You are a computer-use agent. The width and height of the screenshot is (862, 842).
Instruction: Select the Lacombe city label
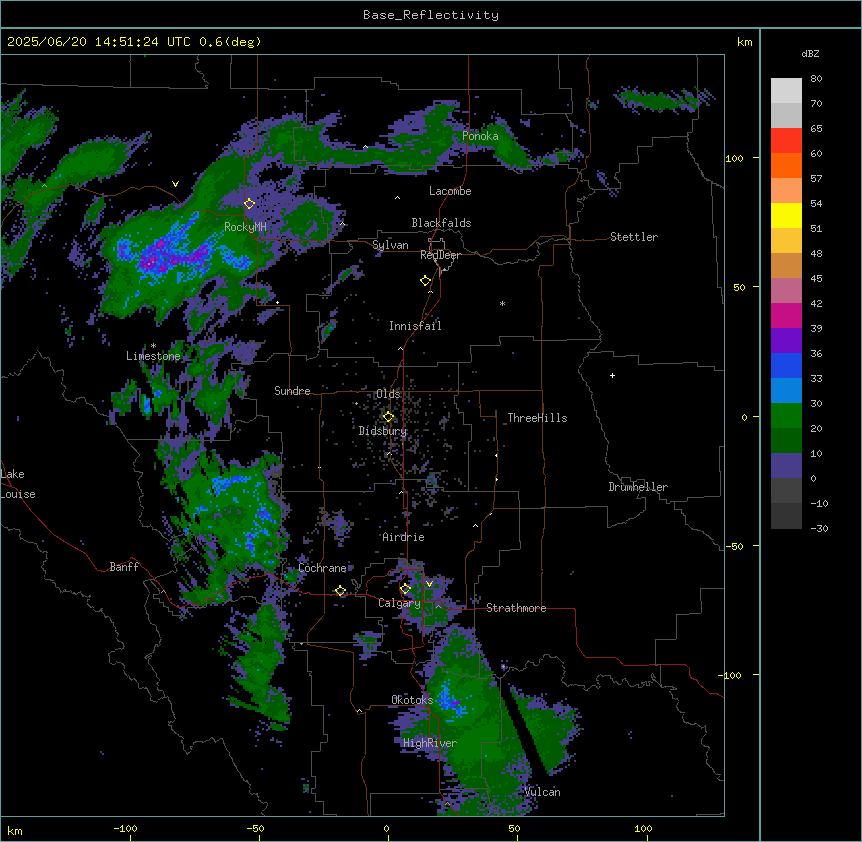(x=450, y=191)
